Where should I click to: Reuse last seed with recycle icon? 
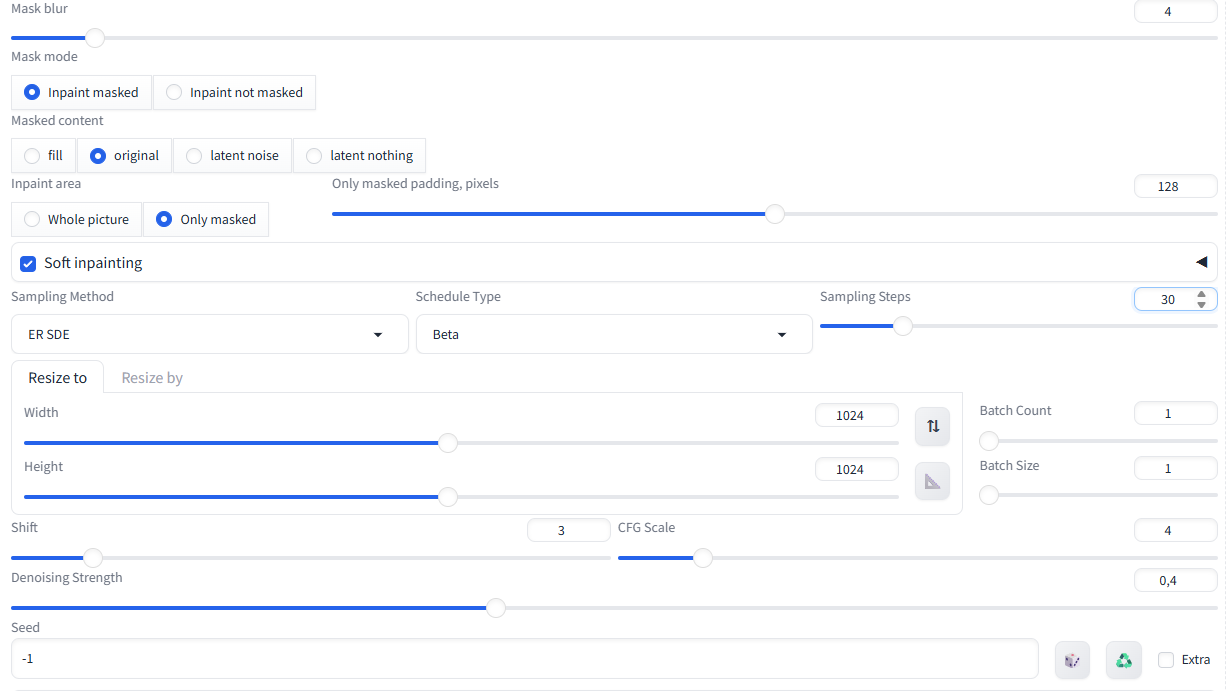pyautogui.click(x=1124, y=660)
